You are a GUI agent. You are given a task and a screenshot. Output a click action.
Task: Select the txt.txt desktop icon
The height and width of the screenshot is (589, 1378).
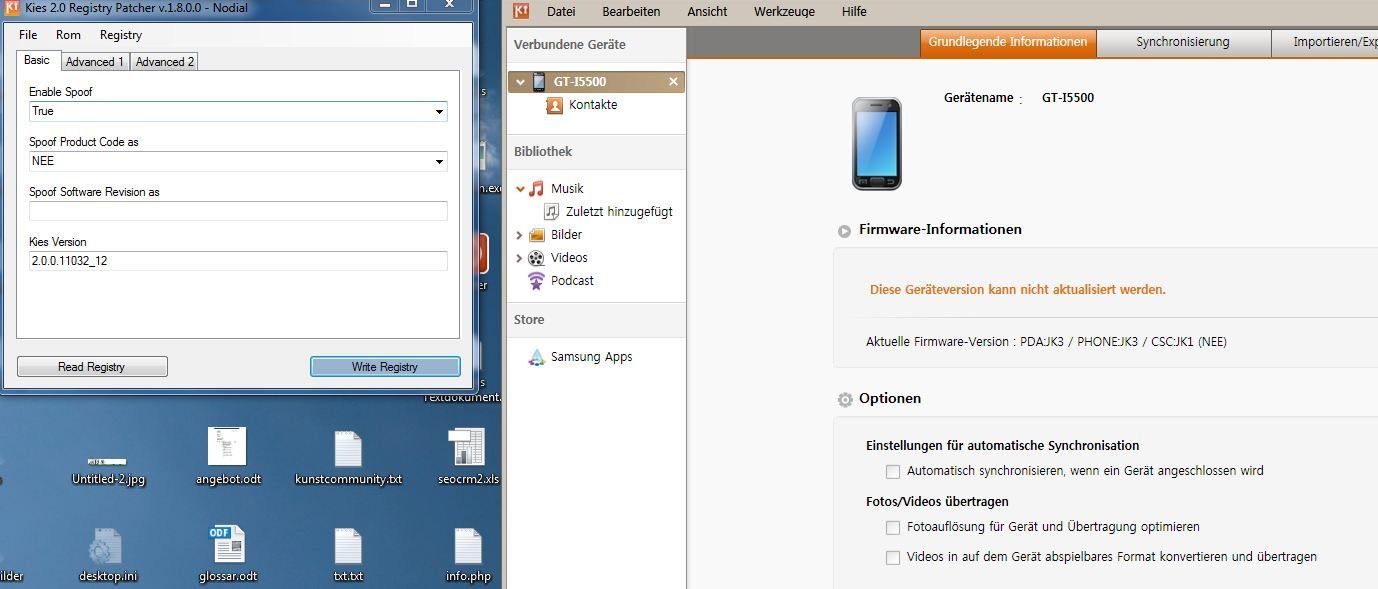point(348,547)
